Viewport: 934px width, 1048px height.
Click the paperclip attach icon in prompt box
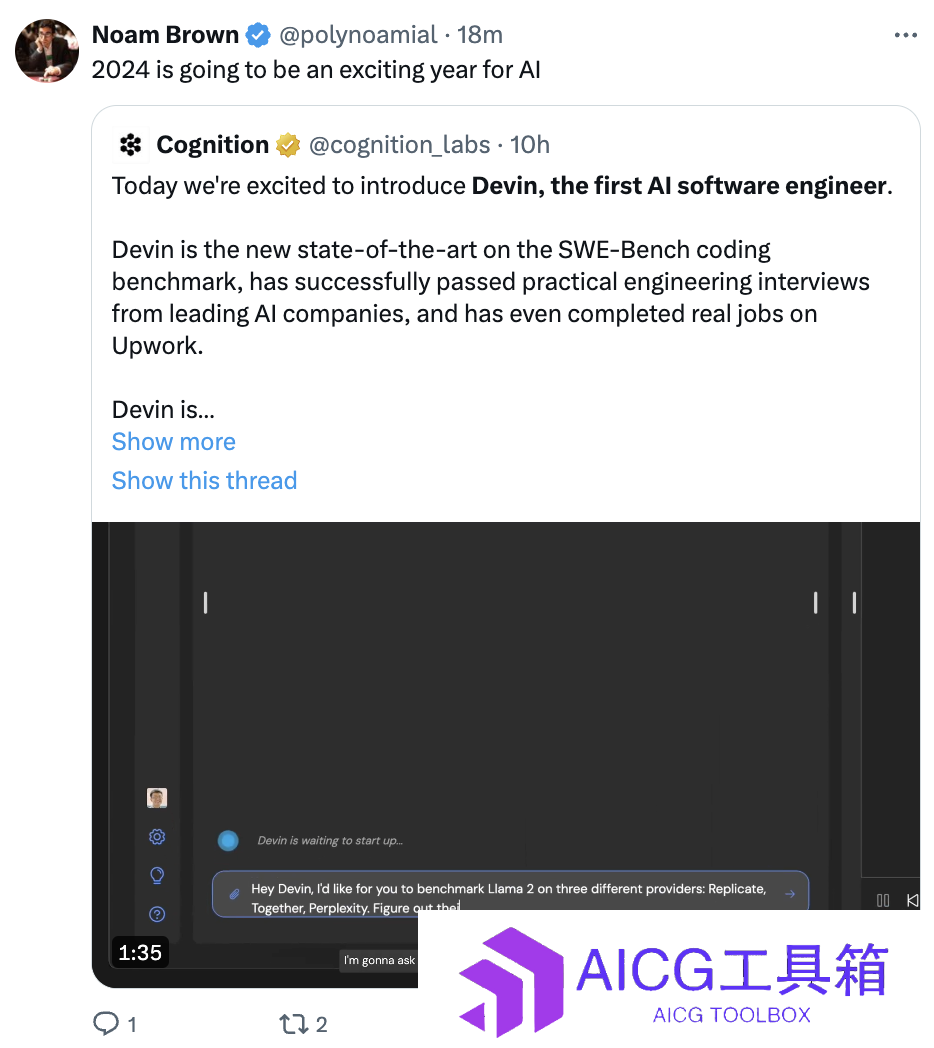tap(234, 894)
